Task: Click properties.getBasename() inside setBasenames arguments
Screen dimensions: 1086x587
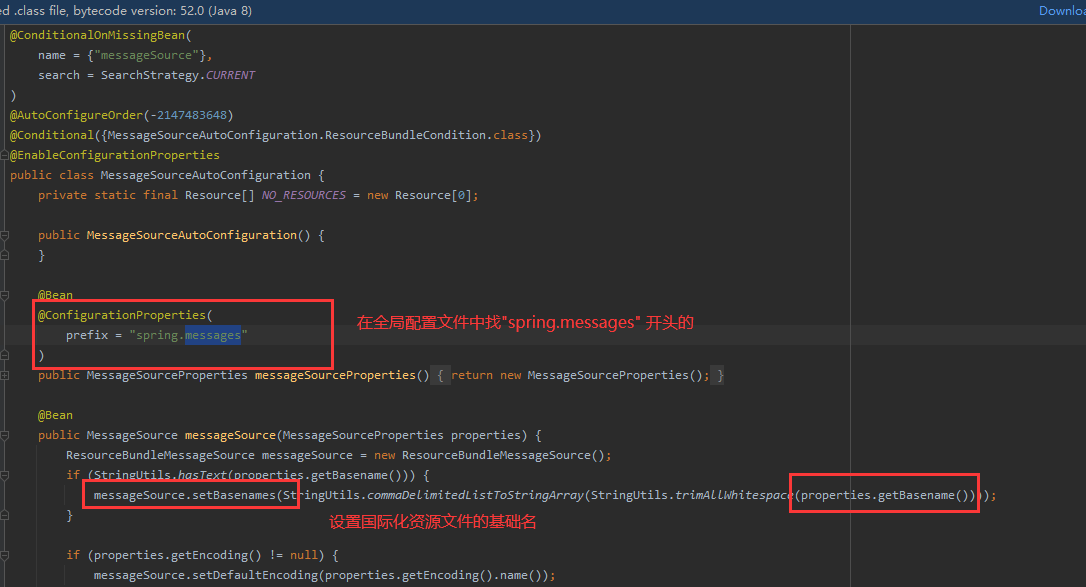Action: [x=887, y=496]
